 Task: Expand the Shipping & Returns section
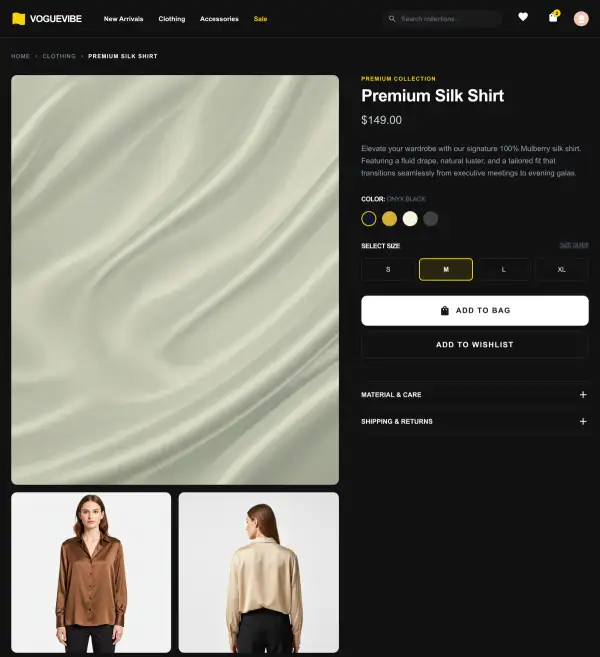tap(397, 421)
